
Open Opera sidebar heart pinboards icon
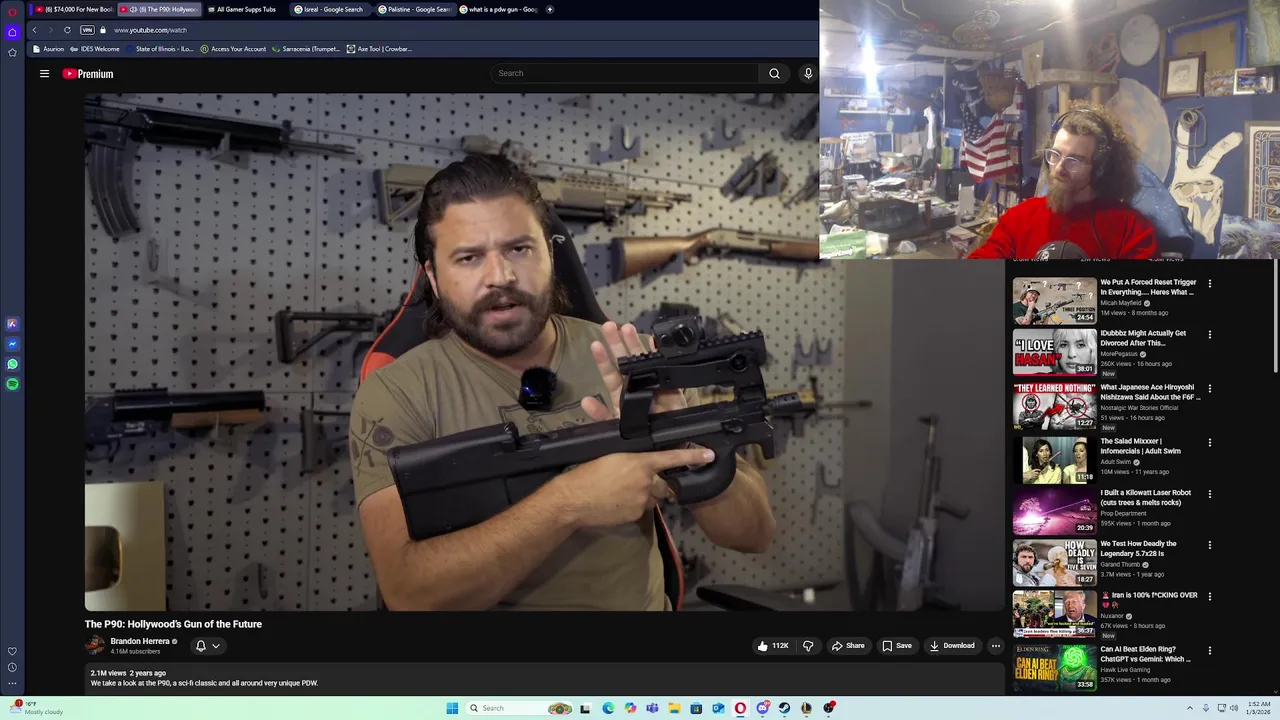tap(12, 651)
